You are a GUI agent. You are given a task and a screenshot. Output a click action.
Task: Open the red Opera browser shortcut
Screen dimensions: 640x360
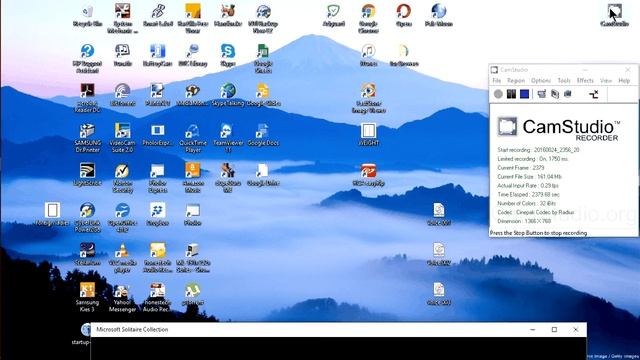(x=403, y=16)
